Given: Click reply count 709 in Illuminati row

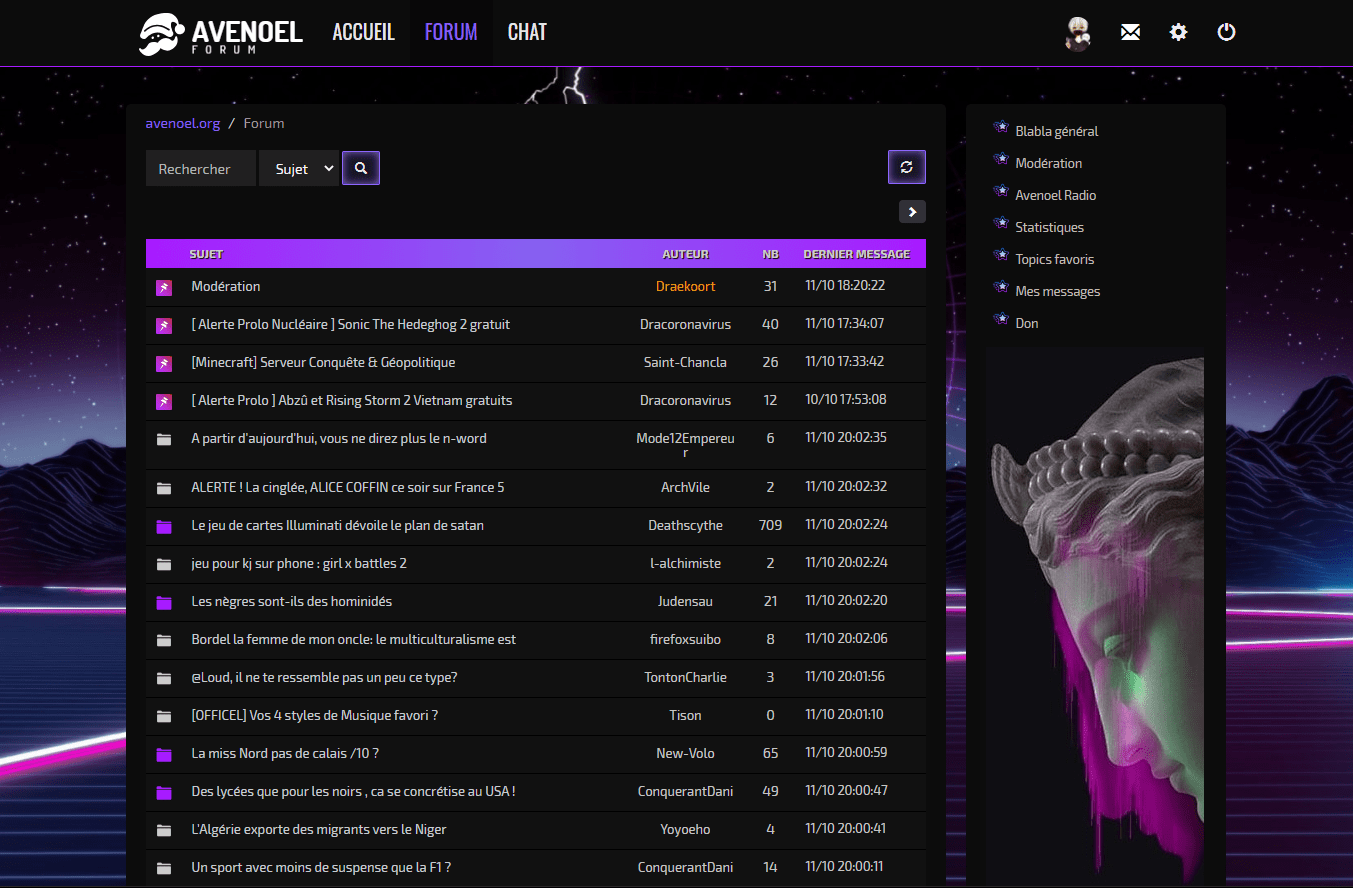Looking at the screenshot, I should (x=770, y=525).
